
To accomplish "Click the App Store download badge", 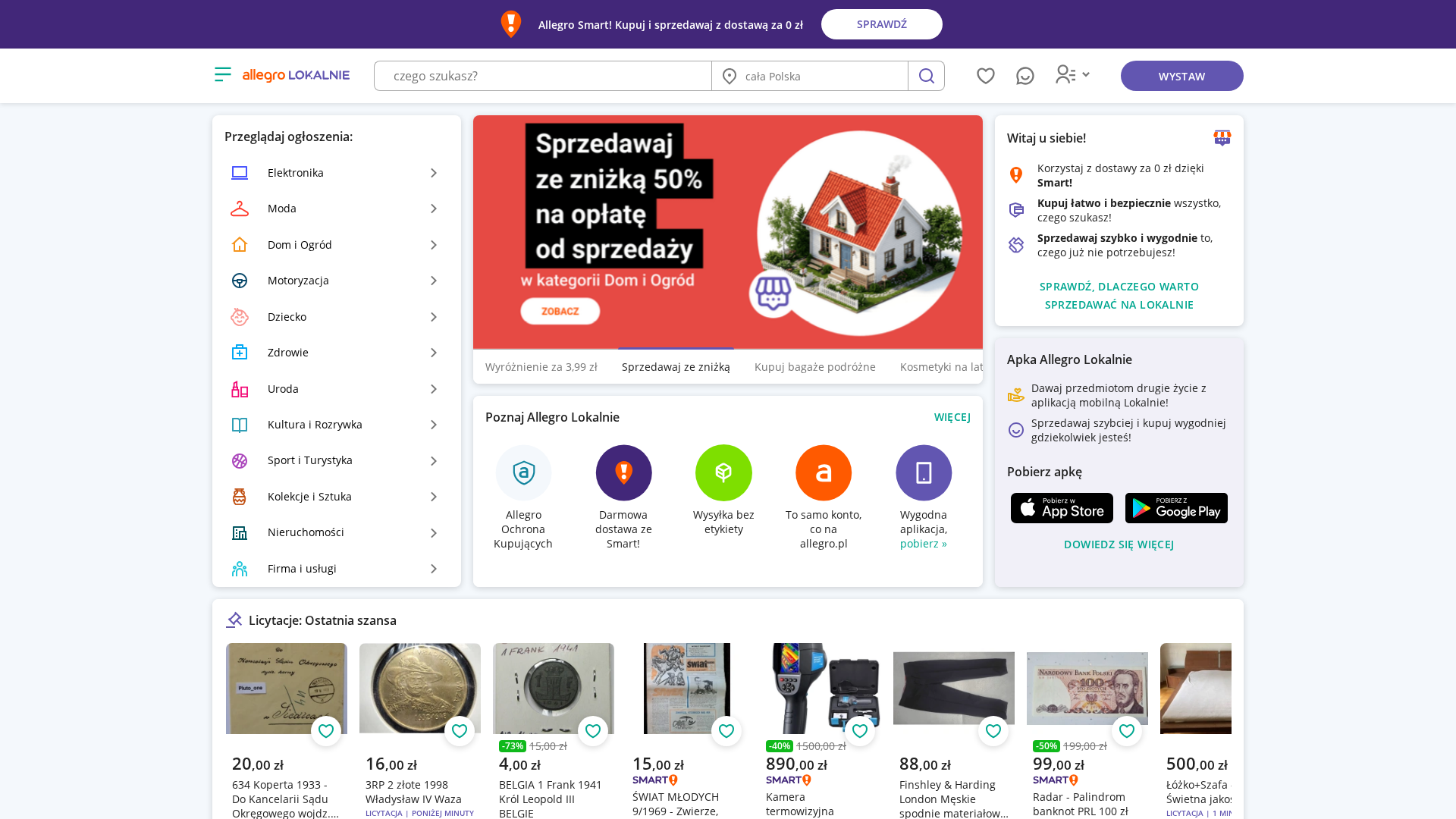I will (1062, 508).
